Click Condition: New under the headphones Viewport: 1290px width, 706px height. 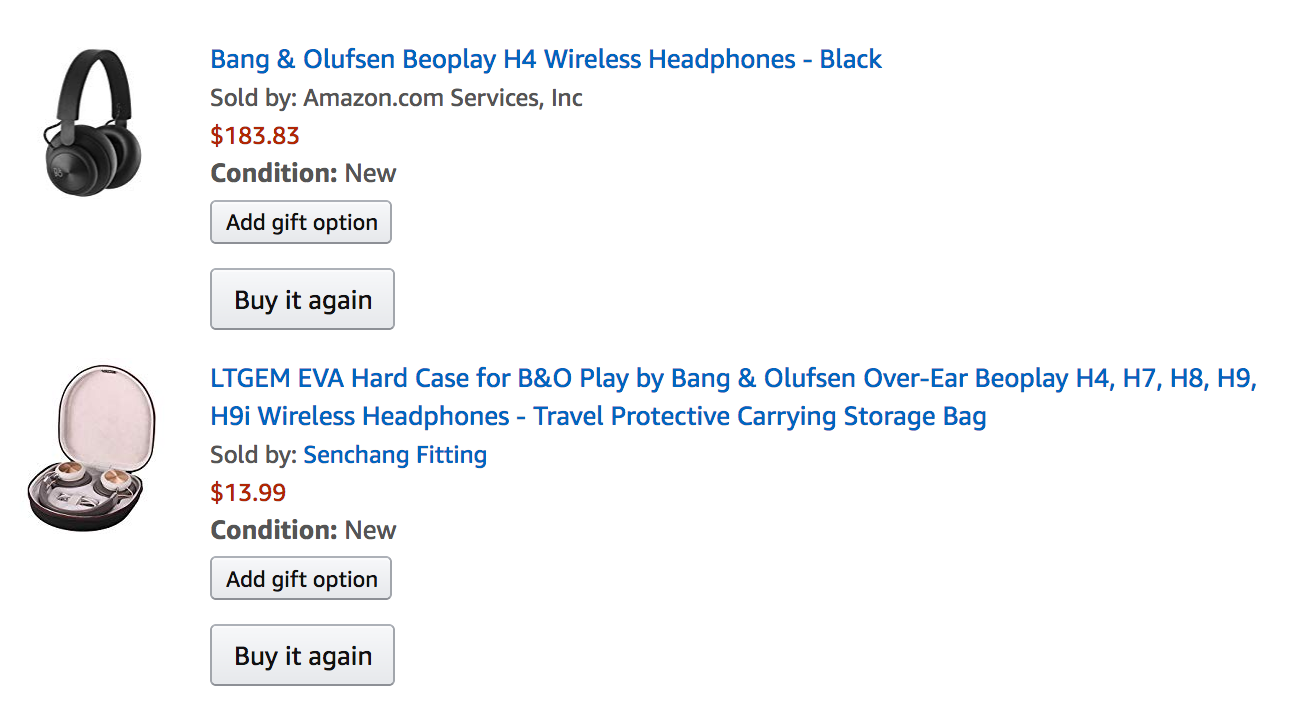[303, 173]
